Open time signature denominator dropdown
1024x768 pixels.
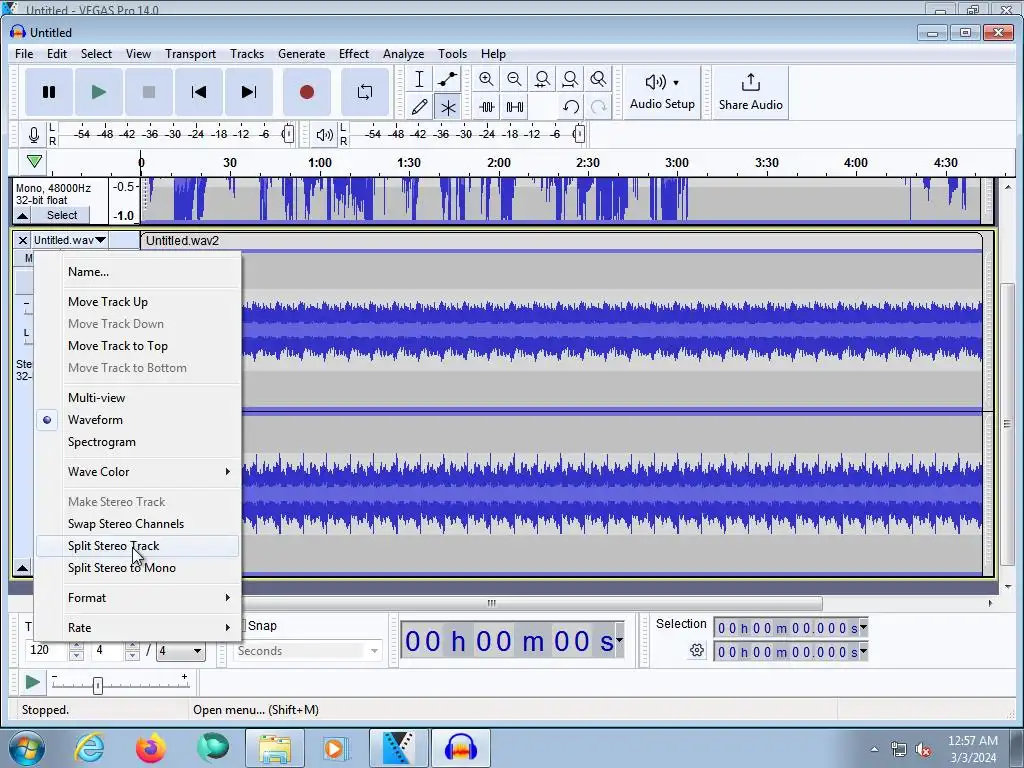pyautogui.click(x=181, y=651)
